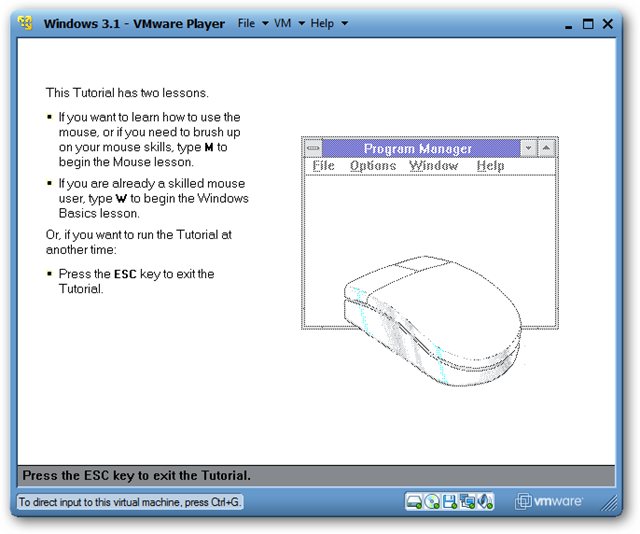
Task: Expand the File menu dropdown arrow
Action: (x=265, y=24)
